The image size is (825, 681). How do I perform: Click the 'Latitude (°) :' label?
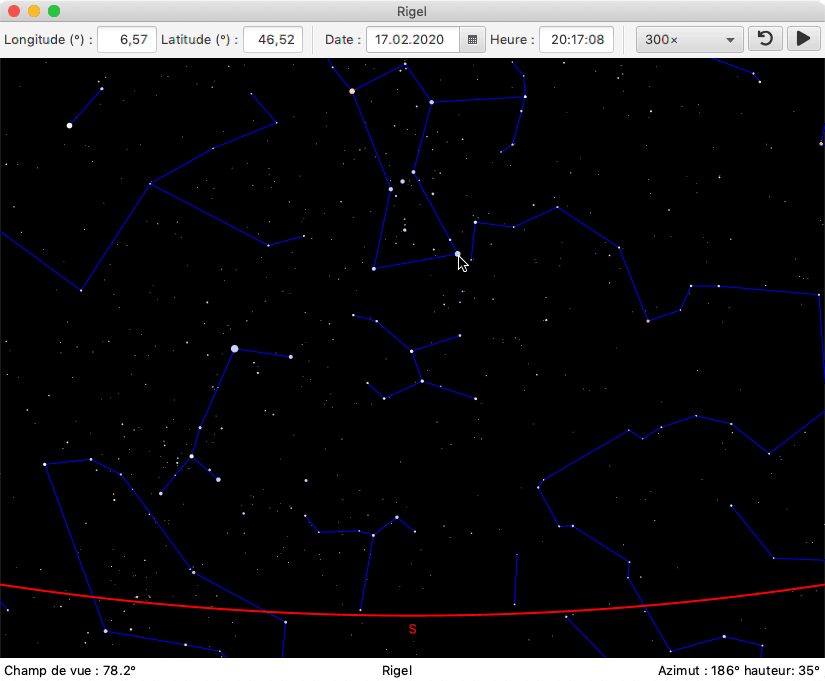[x=199, y=39]
